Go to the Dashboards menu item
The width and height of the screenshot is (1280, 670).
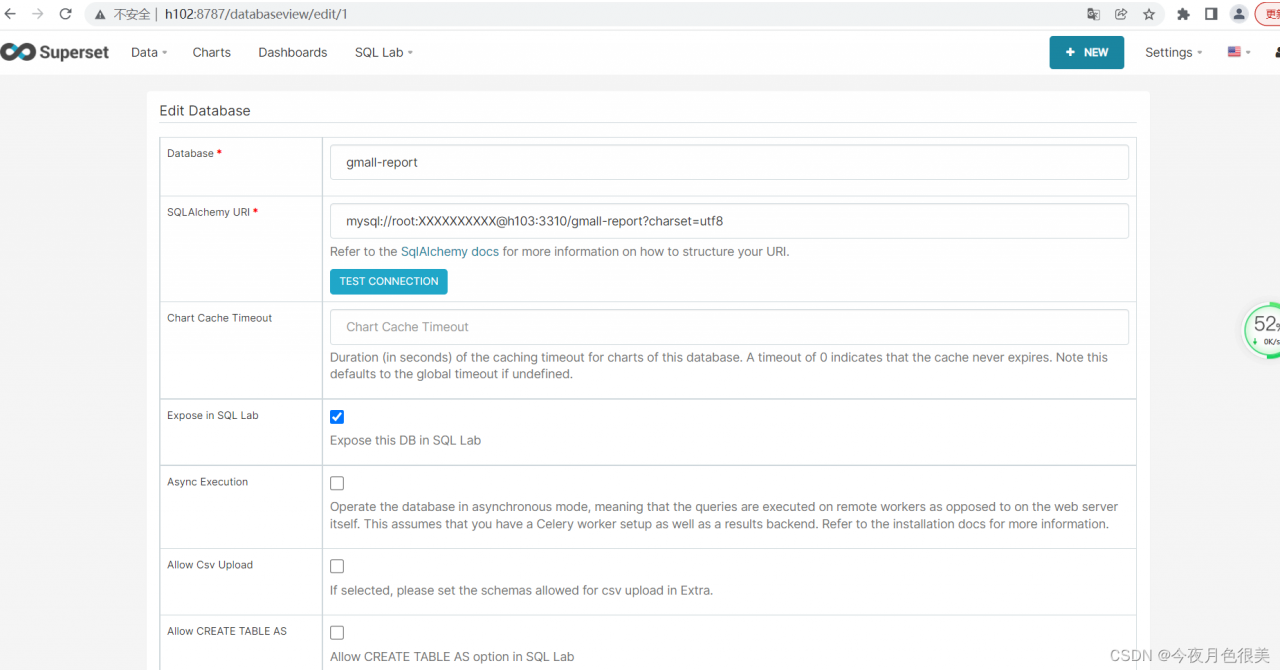coord(292,52)
